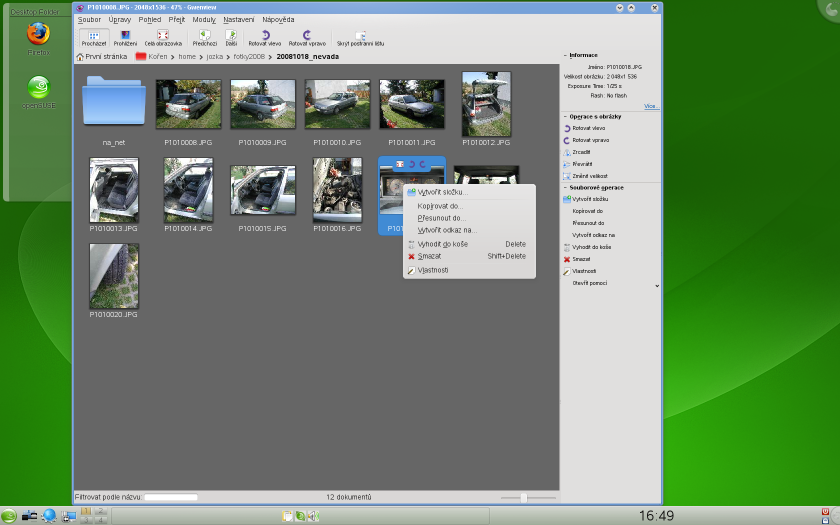Navigate to home in breadcrumb
840x525 pixels.
point(187,56)
